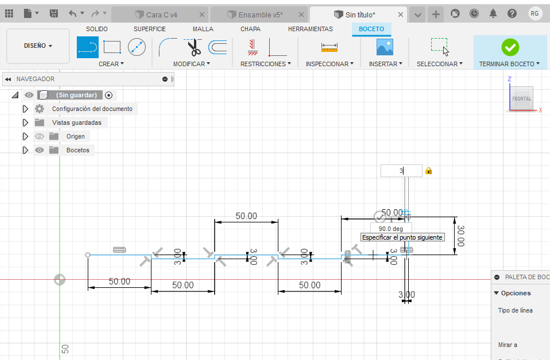Open the SELECCIONAR dropdown
This screenshot has width=554, height=360.
point(440,64)
